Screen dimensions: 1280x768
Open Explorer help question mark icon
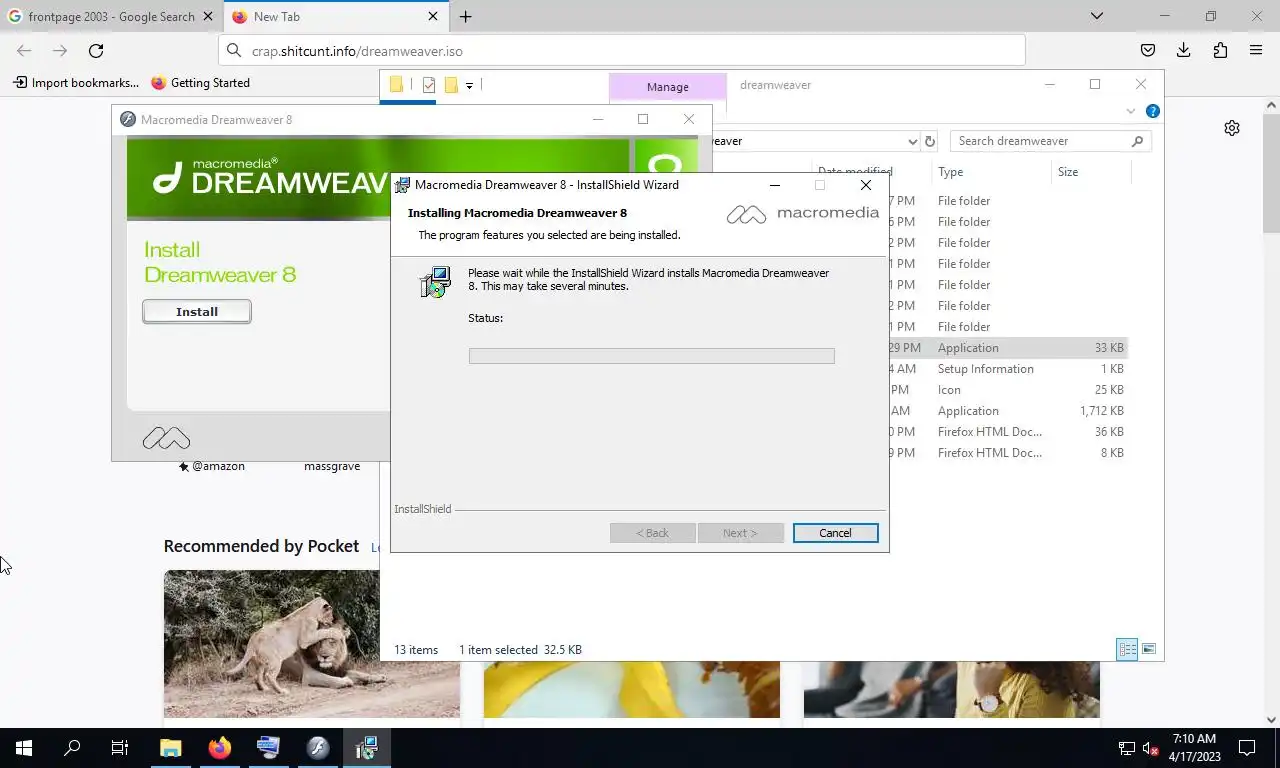click(x=1152, y=111)
